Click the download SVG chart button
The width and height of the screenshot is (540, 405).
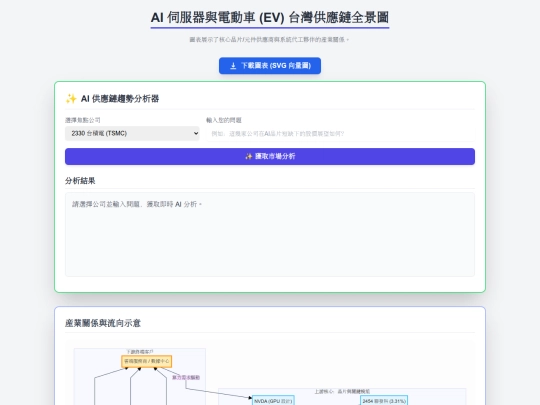point(270,66)
